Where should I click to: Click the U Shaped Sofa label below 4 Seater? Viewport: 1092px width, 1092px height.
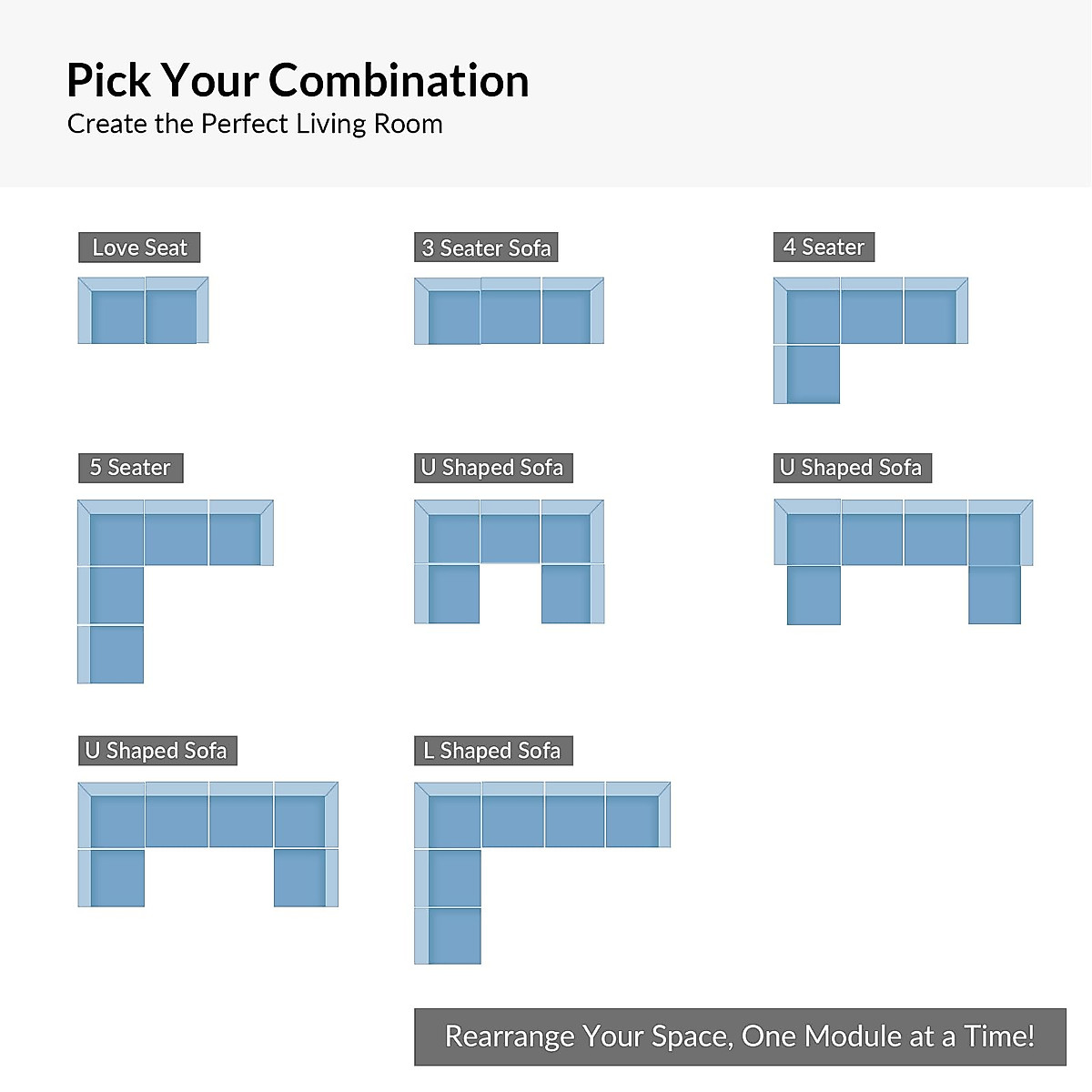pos(852,468)
